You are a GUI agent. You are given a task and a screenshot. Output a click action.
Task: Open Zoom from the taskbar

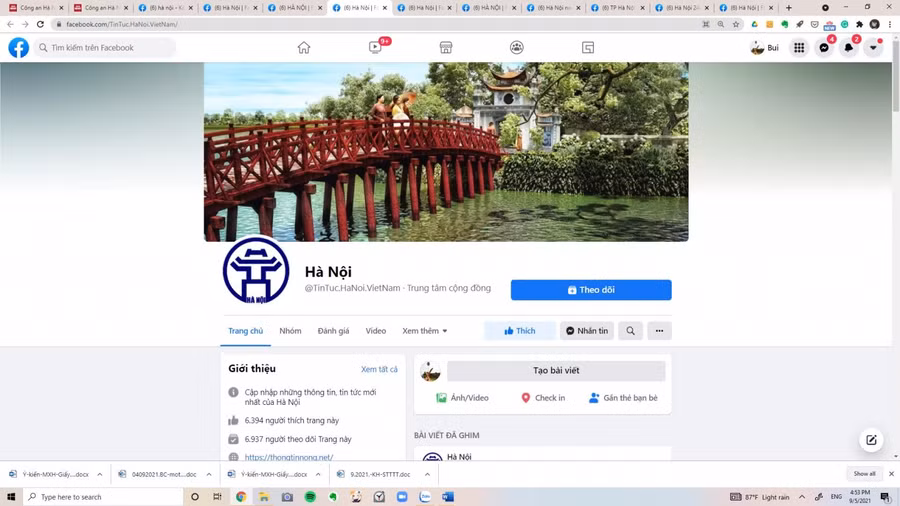coord(402,497)
